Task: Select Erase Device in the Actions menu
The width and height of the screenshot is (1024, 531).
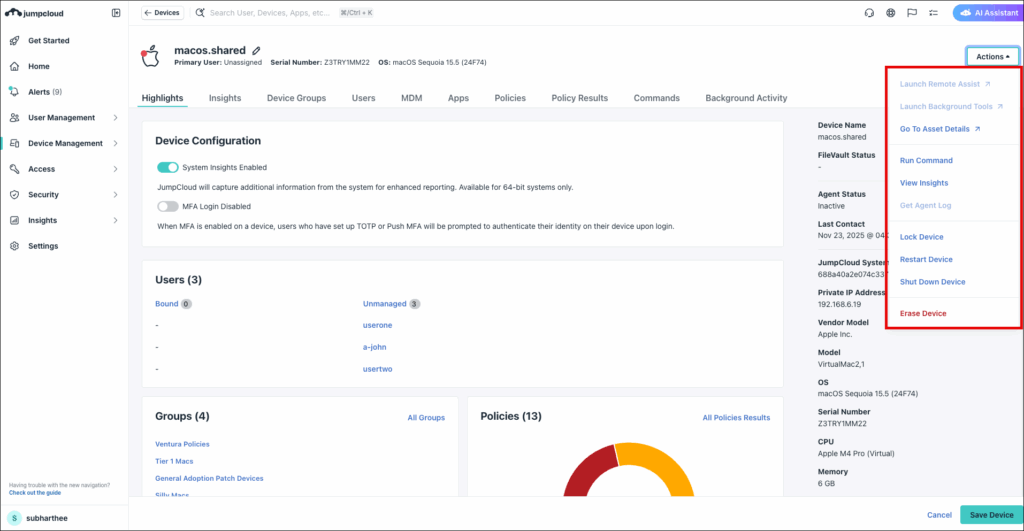Action: (922, 314)
